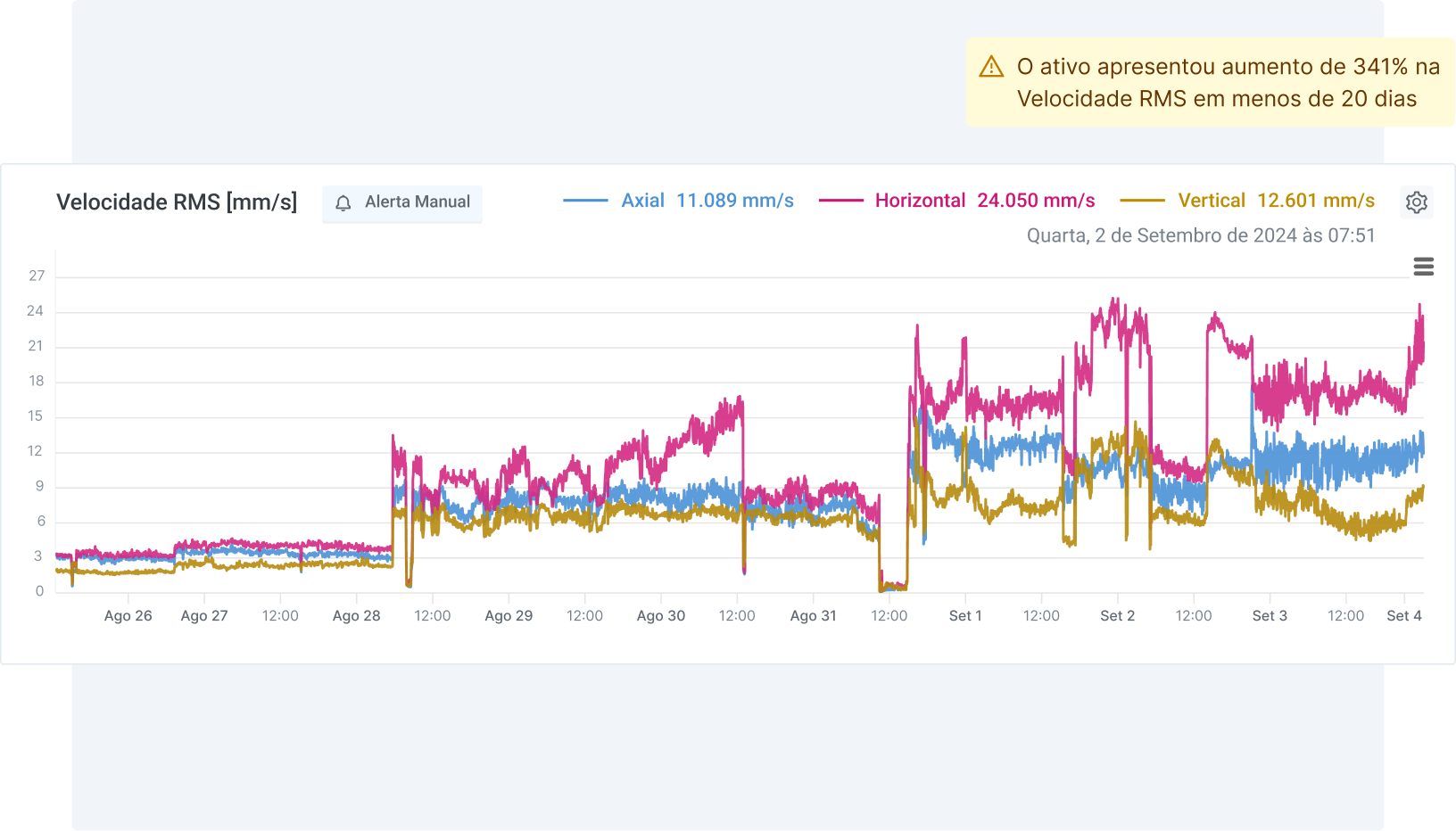The width and height of the screenshot is (1456, 831).
Task: Click the Velocidade RMS [mm/s] chart title
Action: tap(177, 202)
